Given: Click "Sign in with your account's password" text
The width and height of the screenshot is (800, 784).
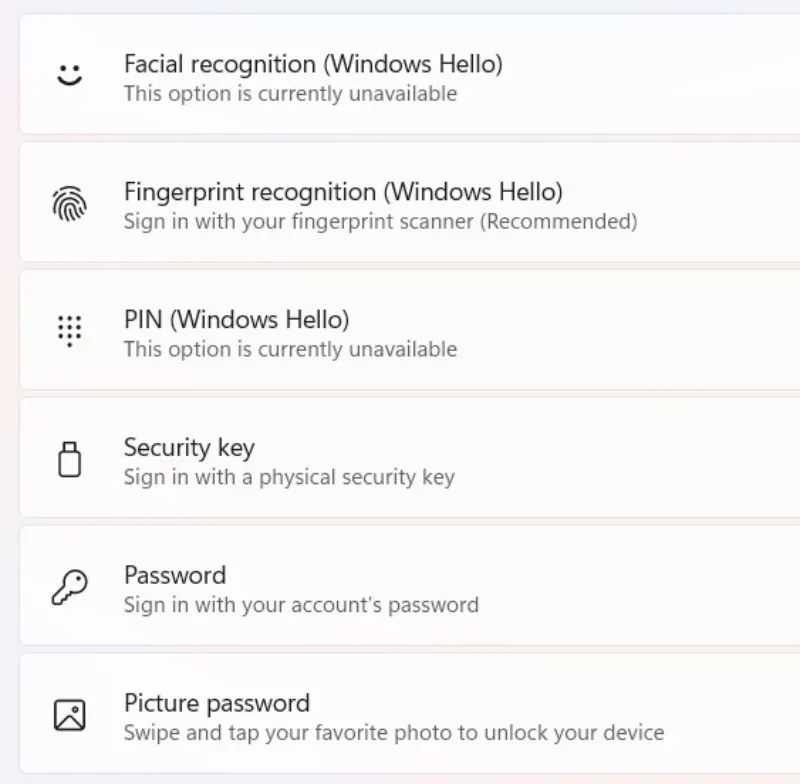Looking at the screenshot, I should 301,605.
